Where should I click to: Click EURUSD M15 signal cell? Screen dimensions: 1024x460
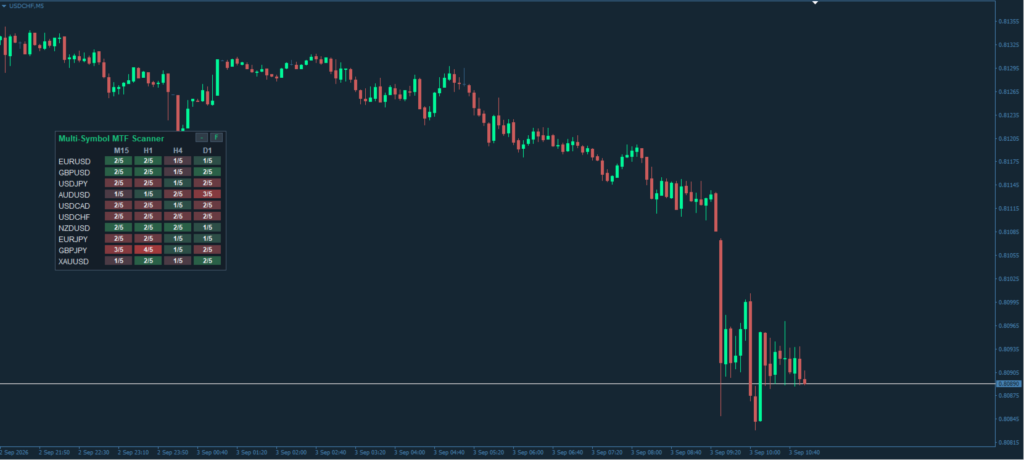point(118,161)
